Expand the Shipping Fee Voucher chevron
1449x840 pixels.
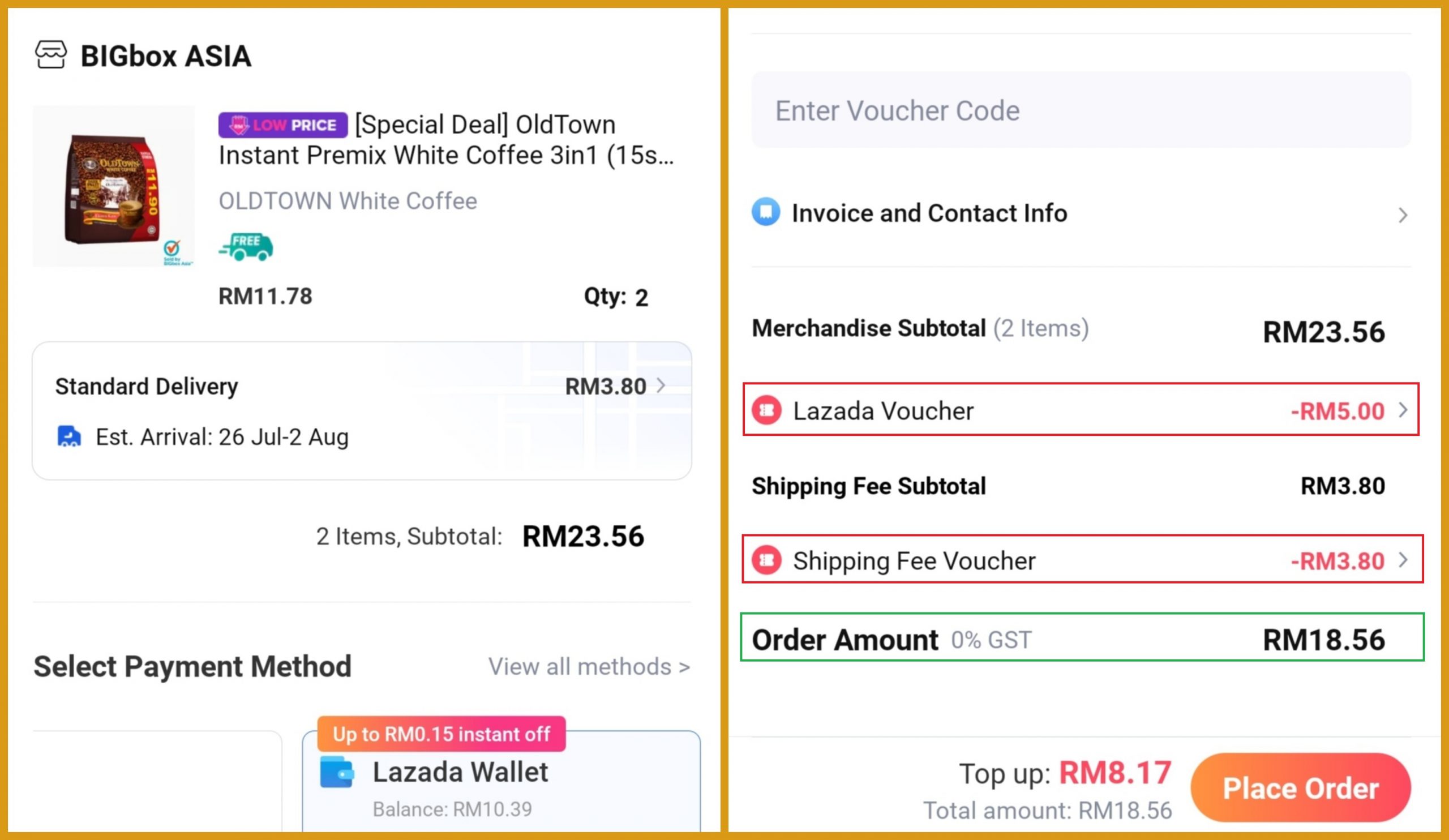[1403, 560]
